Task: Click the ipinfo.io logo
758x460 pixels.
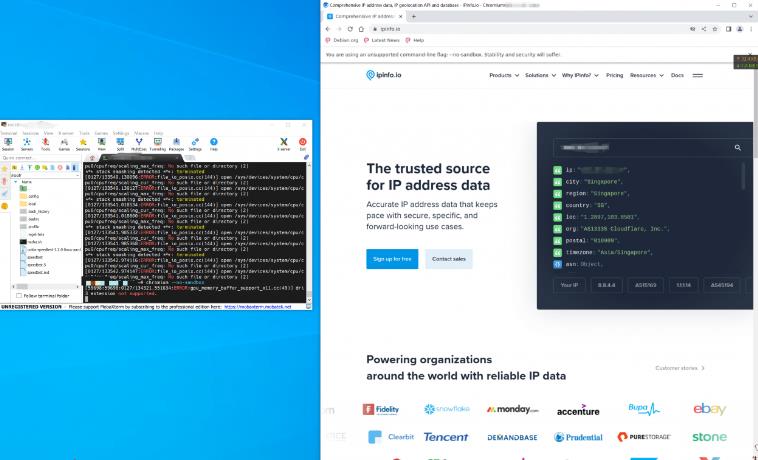Action: click(x=384, y=75)
